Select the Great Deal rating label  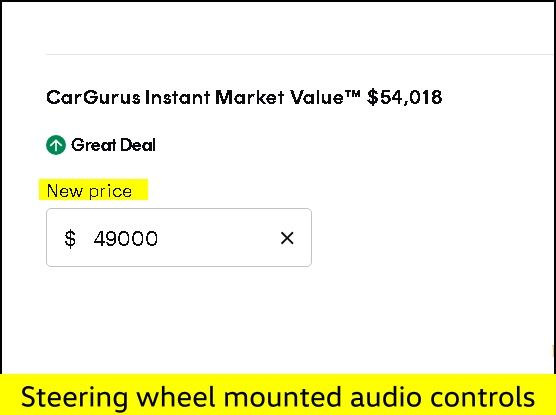point(113,145)
